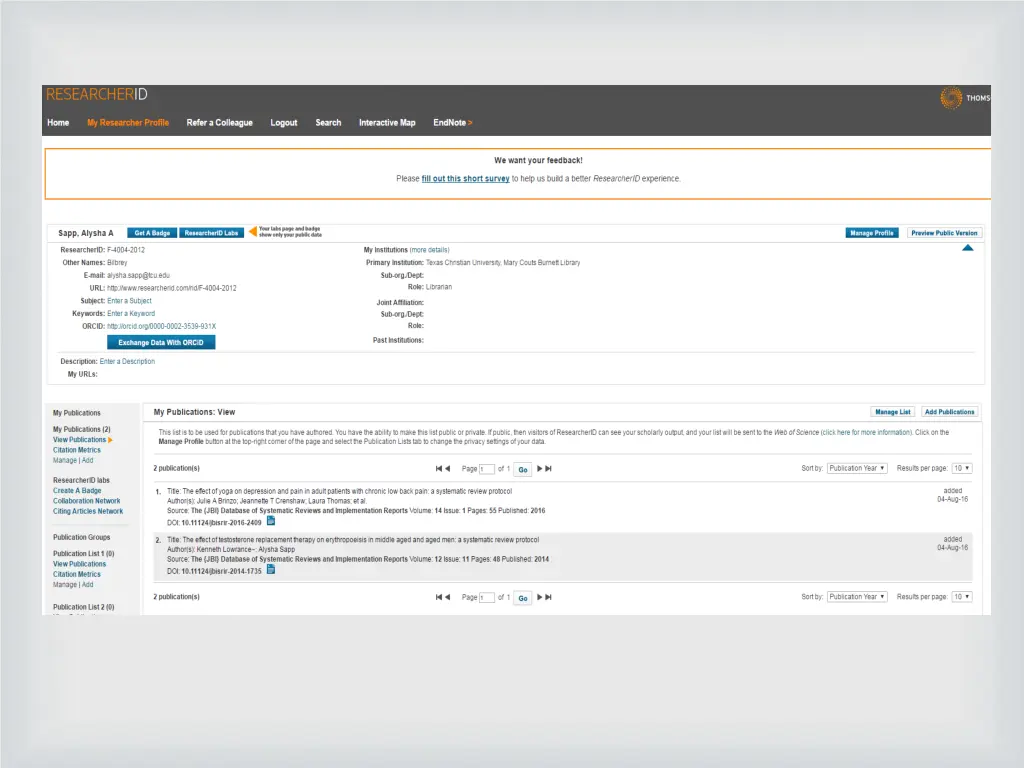The height and width of the screenshot is (768, 1024).
Task: Open institutions more details link
Action: (x=429, y=250)
